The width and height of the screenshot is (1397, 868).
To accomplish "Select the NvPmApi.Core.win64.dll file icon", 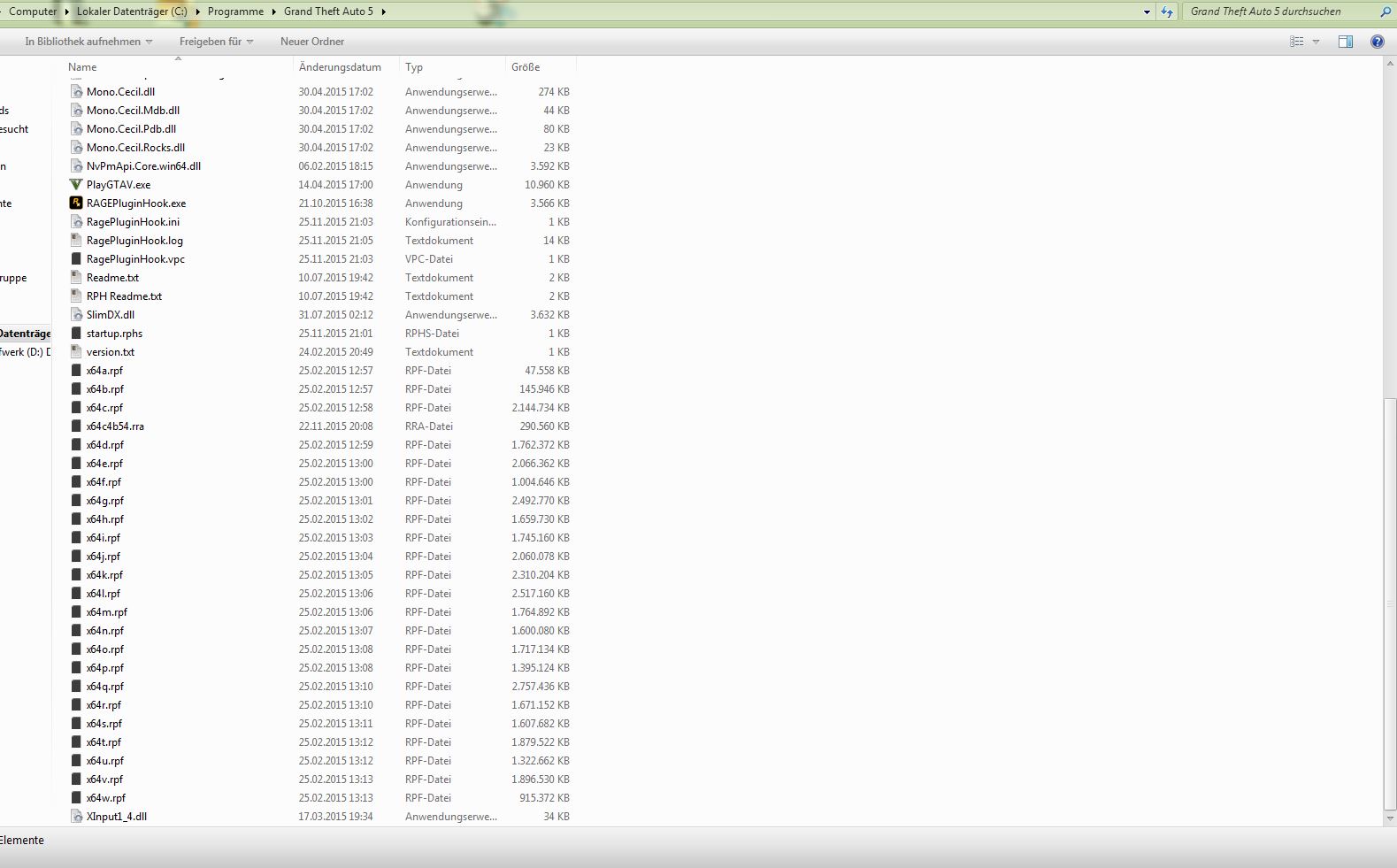I will click(x=76, y=166).
